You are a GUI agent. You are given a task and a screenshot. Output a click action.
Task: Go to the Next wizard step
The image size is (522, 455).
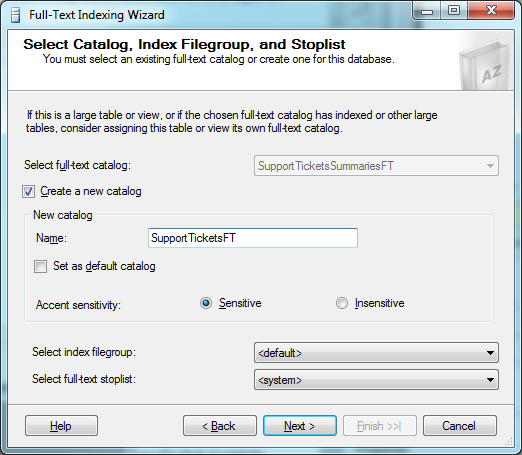tap(300, 426)
